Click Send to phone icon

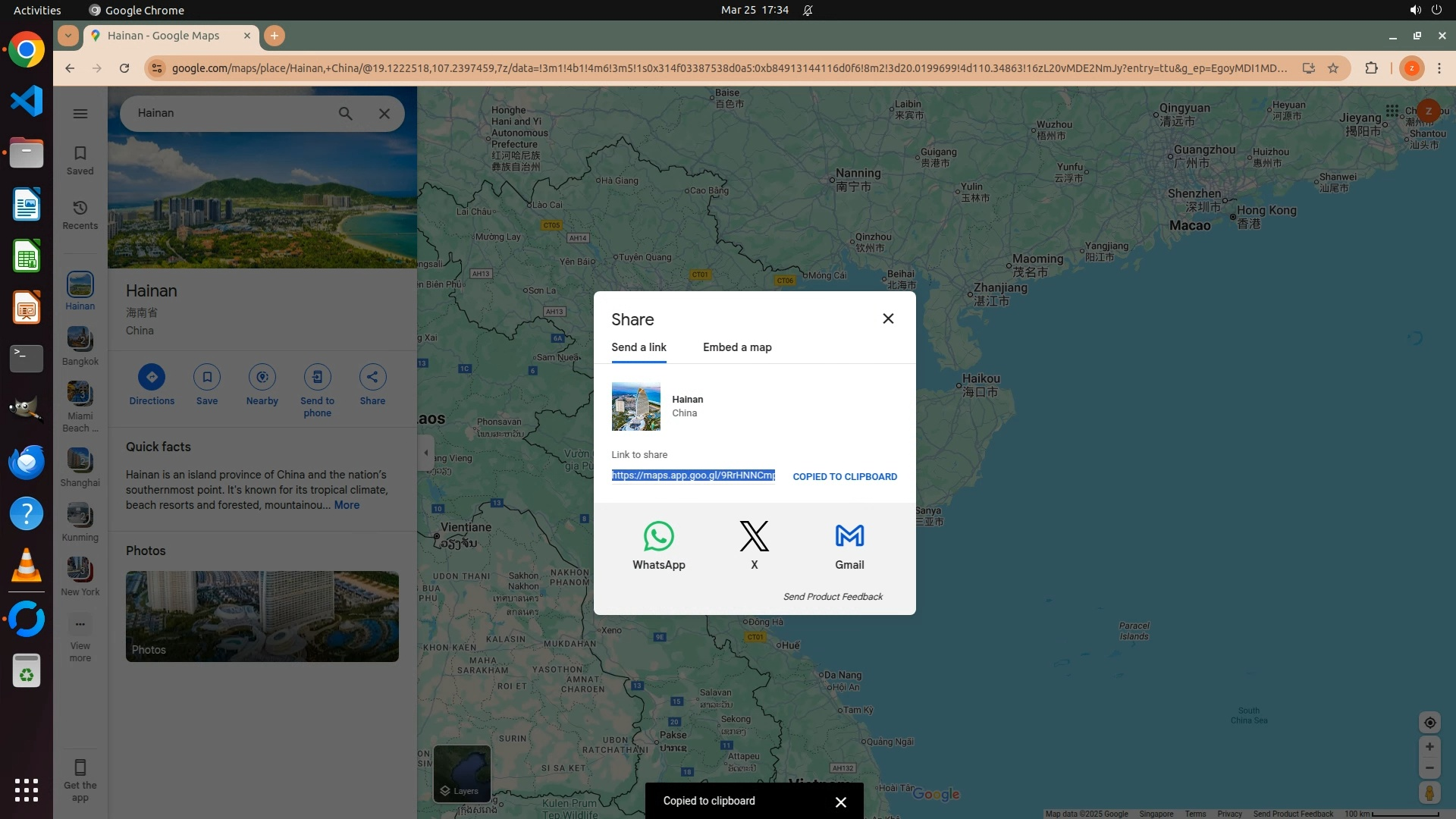(317, 378)
